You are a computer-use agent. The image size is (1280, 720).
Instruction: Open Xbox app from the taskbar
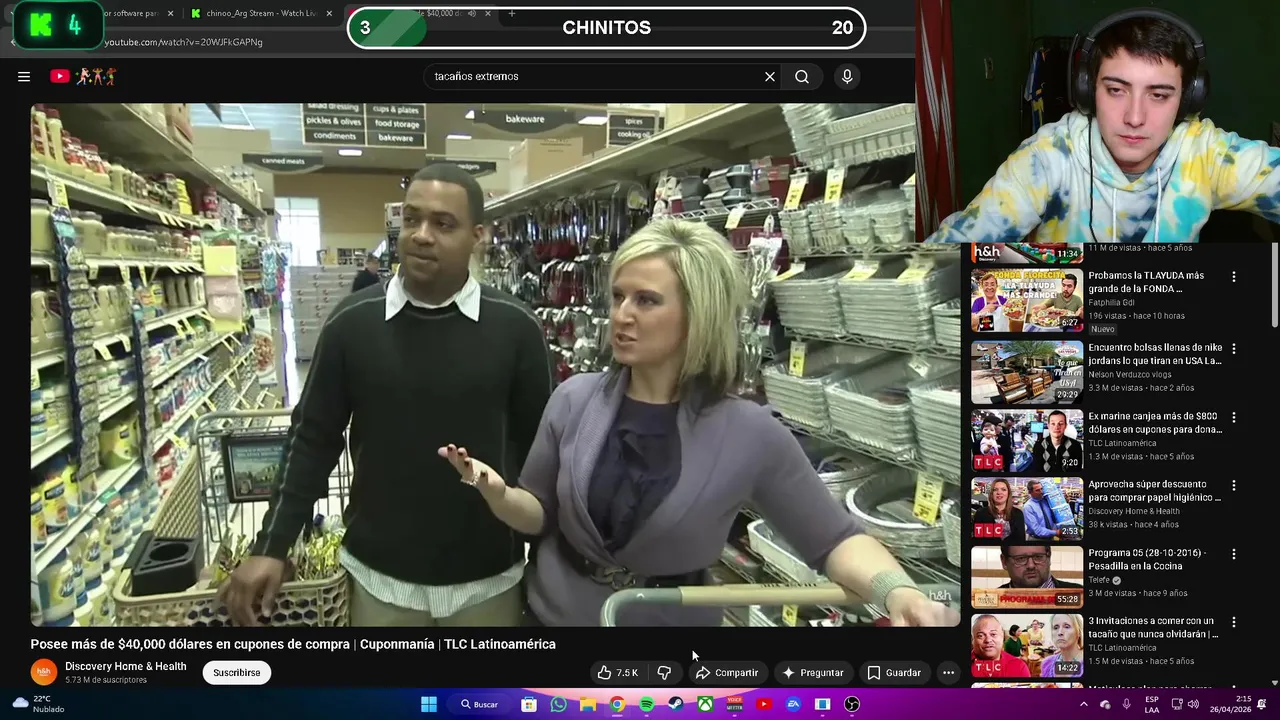[705, 704]
